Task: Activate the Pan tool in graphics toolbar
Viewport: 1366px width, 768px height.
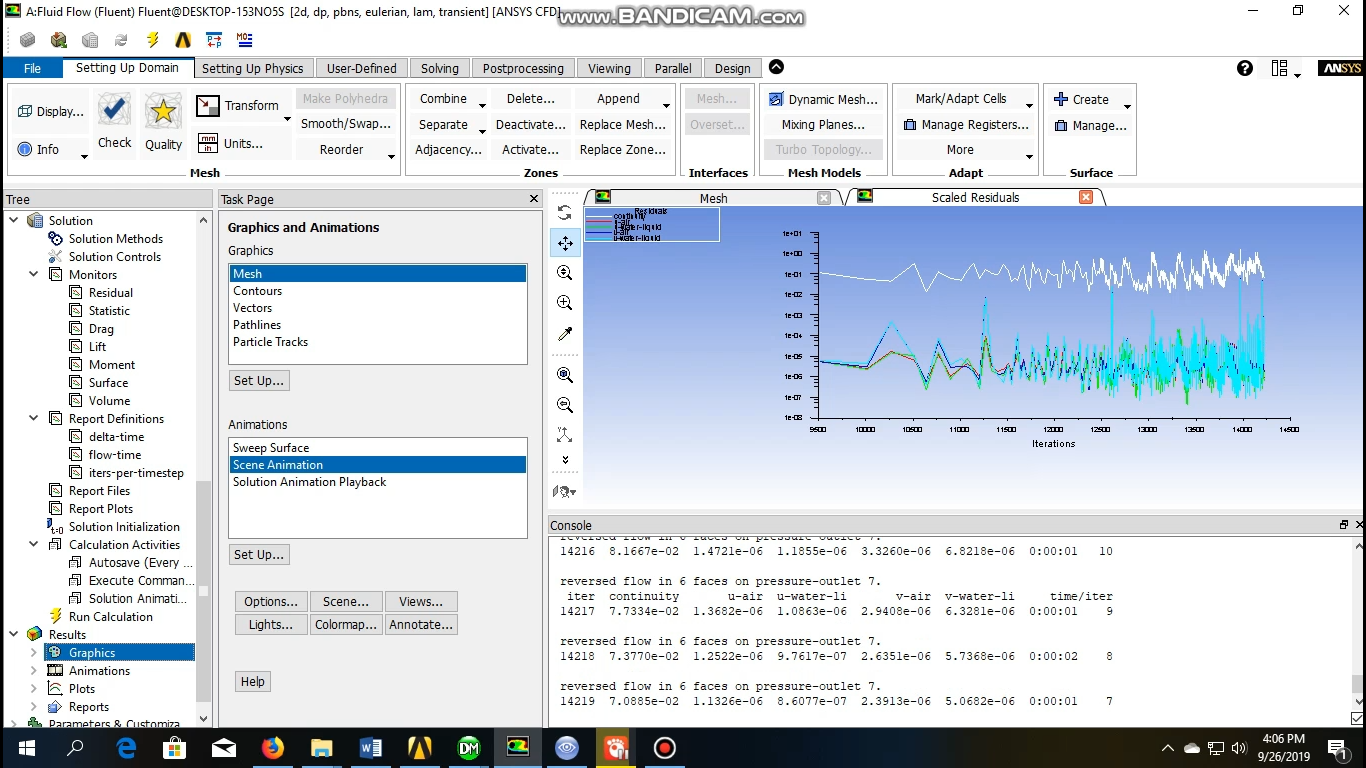Action: tap(565, 242)
